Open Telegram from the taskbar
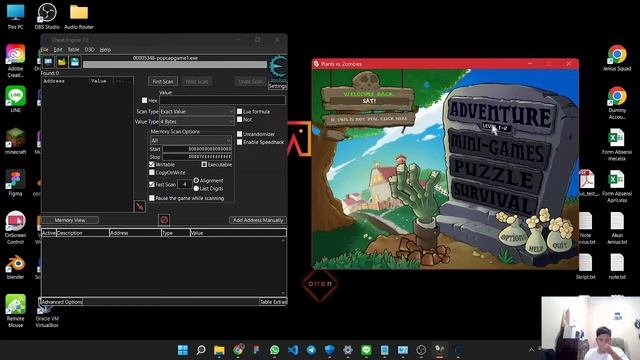The height and width of the screenshot is (360, 640). pyautogui.click(x=311, y=350)
